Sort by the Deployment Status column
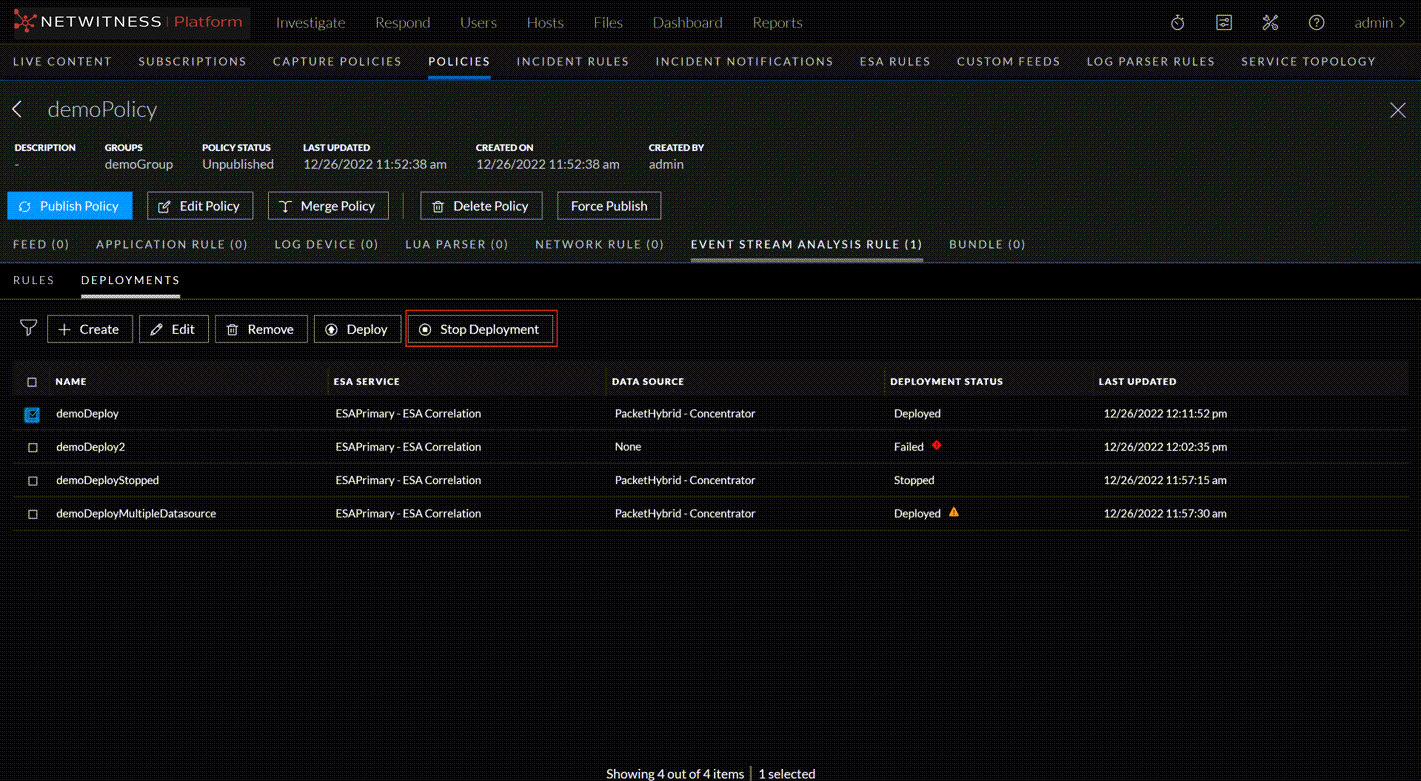This screenshot has width=1421, height=781. tap(946, 381)
